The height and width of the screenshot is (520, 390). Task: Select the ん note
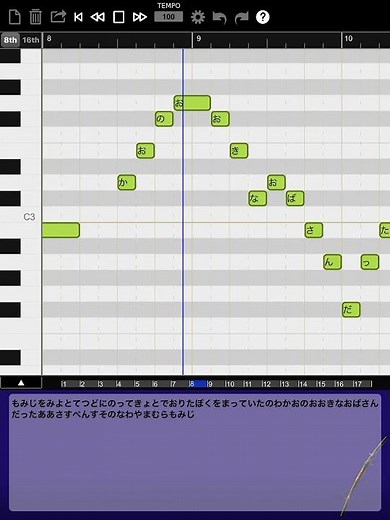pyautogui.click(x=332, y=262)
